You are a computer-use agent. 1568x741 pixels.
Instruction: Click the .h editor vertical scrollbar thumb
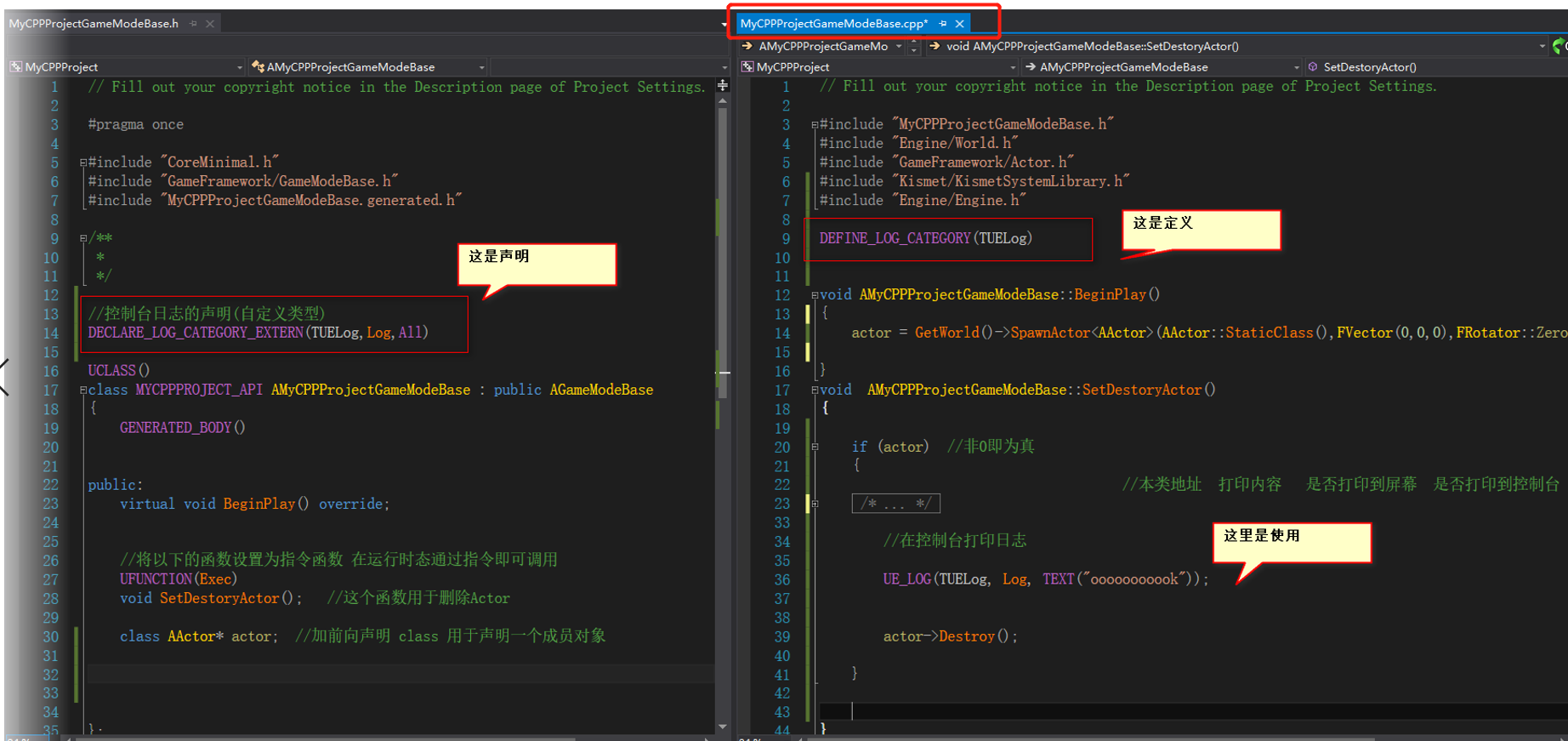click(723, 251)
